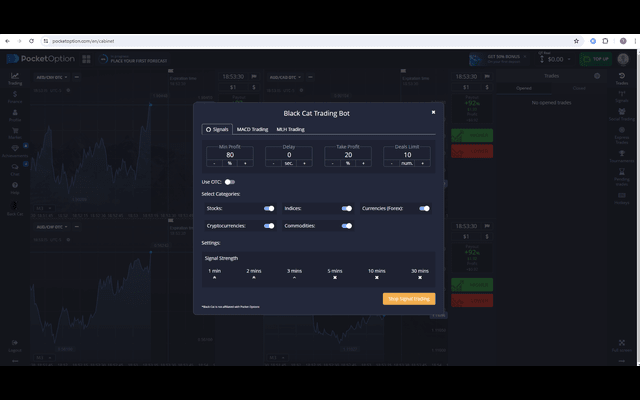The image size is (640, 400).
Task: Open AED/CNY OTC asset dropdown
Action: click(x=52, y=77)
